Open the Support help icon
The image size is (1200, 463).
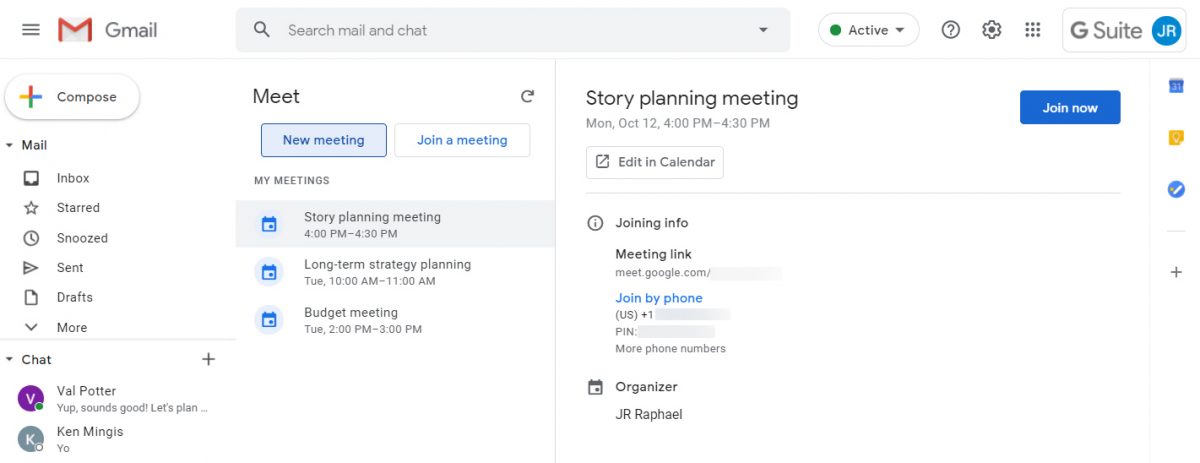coord(951,30)
